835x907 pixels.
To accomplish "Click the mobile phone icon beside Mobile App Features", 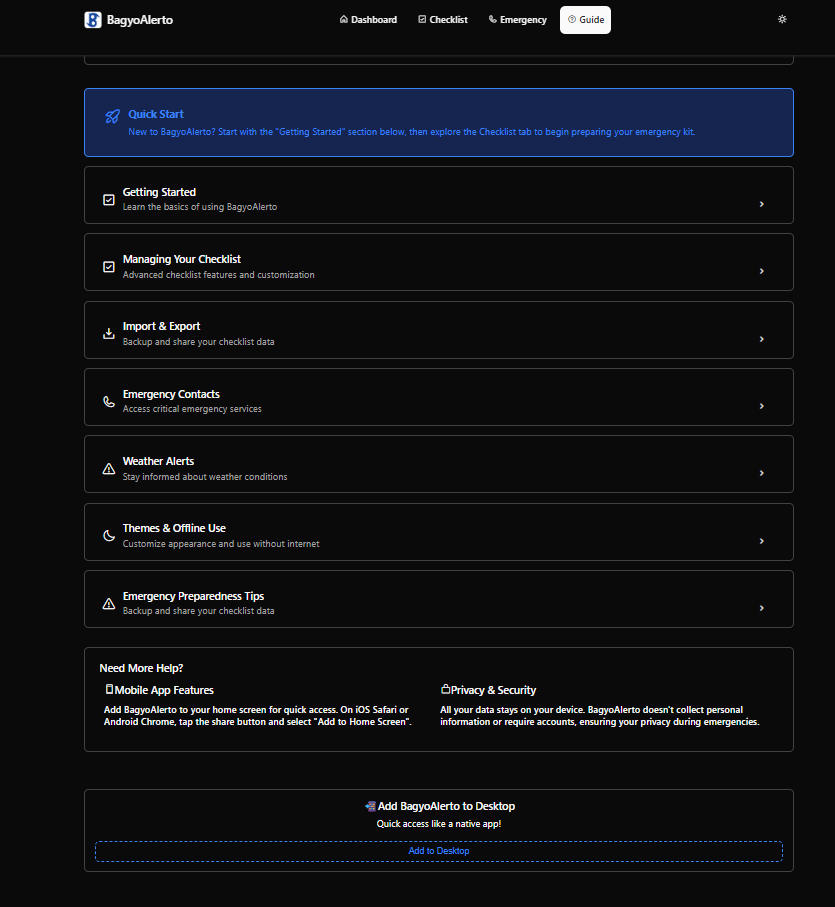I will pos(109,689).
